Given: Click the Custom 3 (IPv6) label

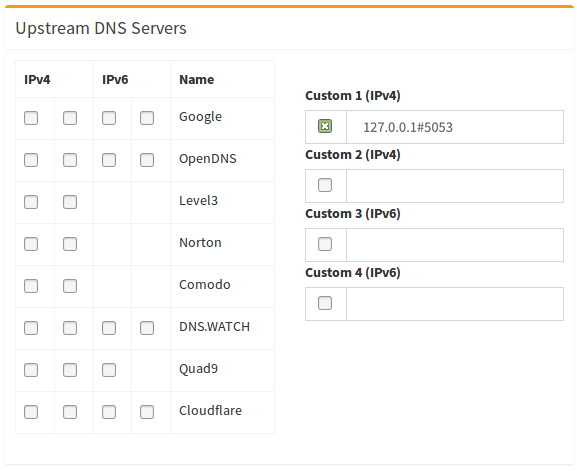Looking at the screenshot, I should click(x=353, y=213).
